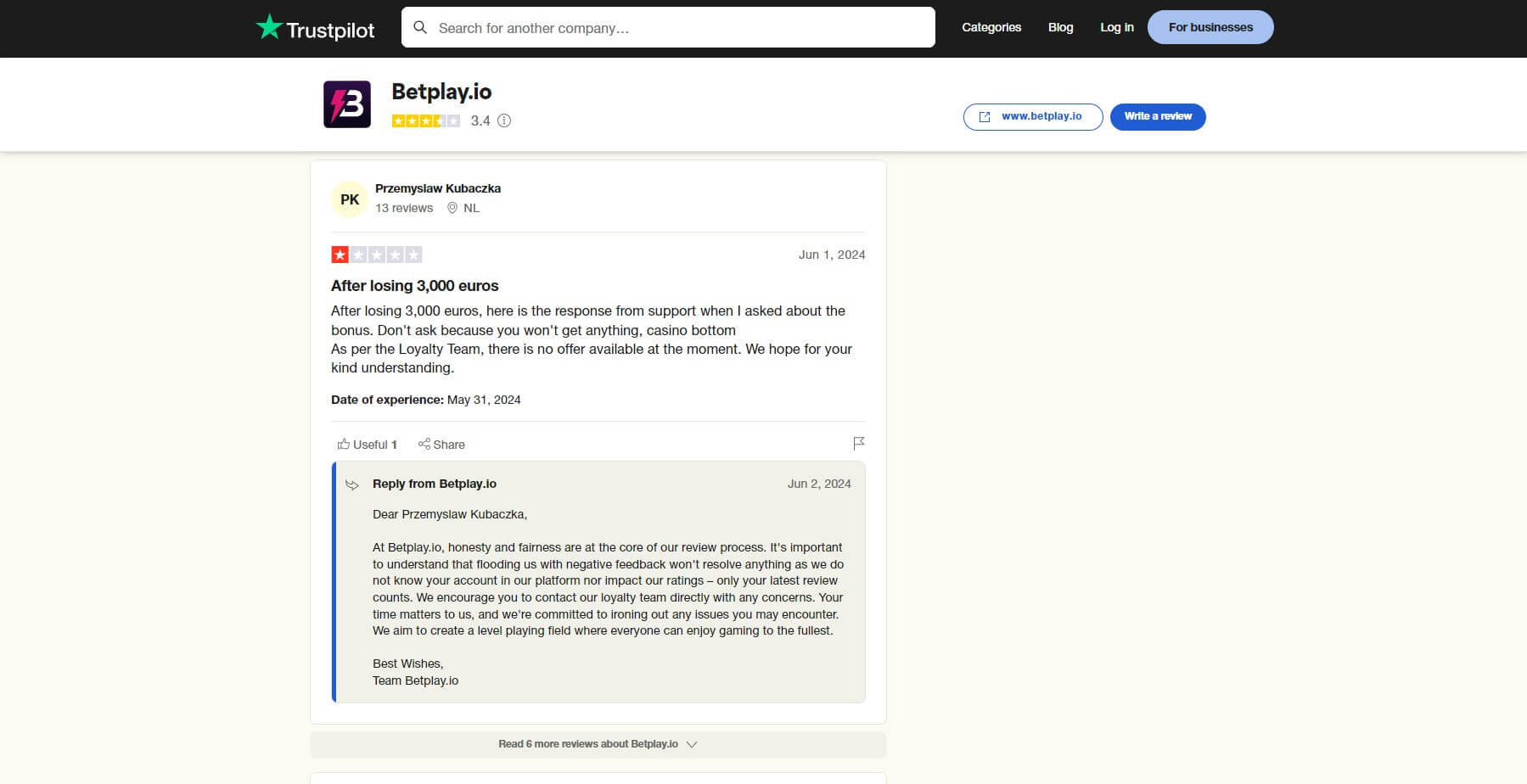Screen dimensions: 1527x784
Task: Click the yellow 3.4 star rating bar
Action: coord(425,120)
